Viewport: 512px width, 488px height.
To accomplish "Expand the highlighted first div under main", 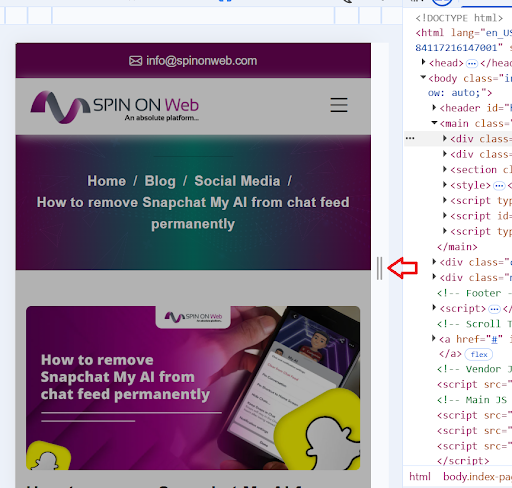I will pos(445,138).
